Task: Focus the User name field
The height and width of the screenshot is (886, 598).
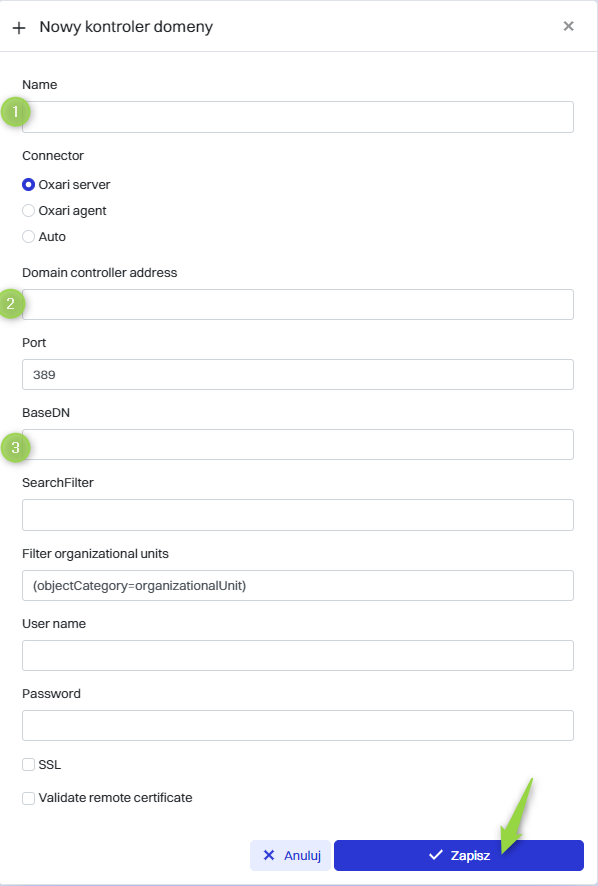Action: 298,655
